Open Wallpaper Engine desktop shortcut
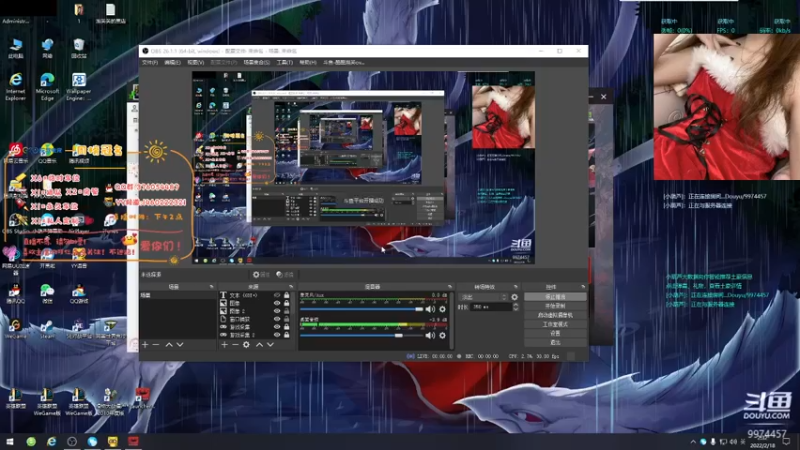Screen dimensions: 800x450 click(79, 86)
